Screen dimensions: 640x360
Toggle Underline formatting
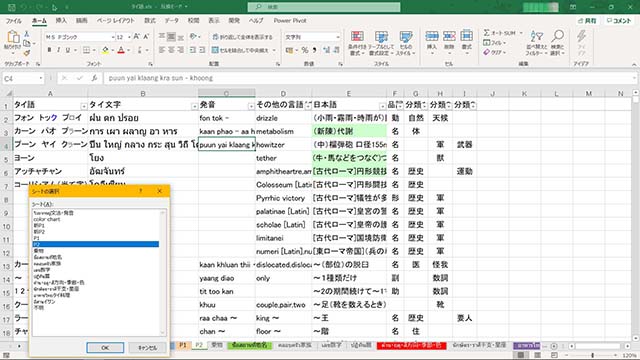pos(68,50)
